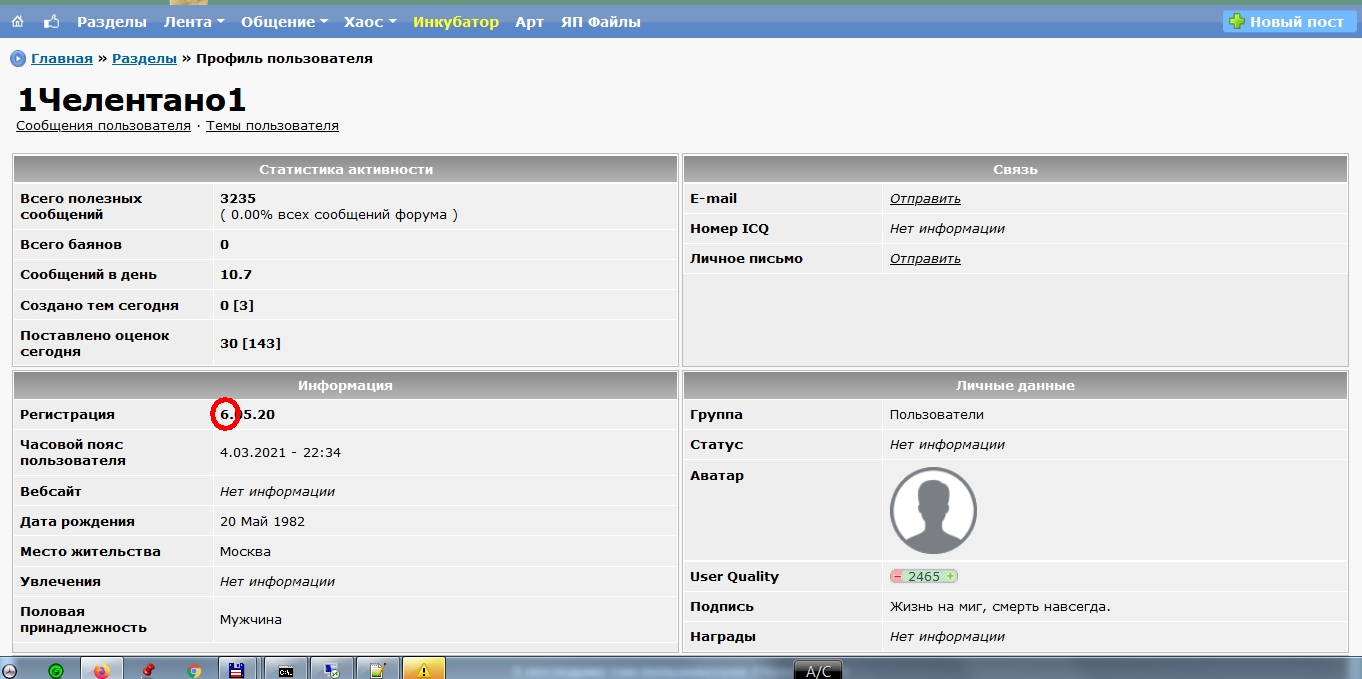
Task: Click the 2465 User Quality value
Action: tap(924, 577)
